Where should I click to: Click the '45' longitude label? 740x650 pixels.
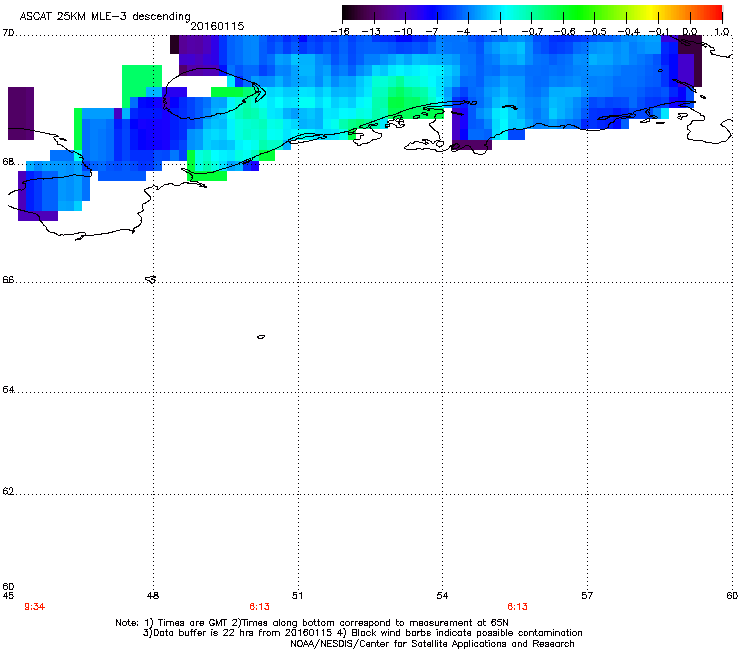[x=8, y=596]
